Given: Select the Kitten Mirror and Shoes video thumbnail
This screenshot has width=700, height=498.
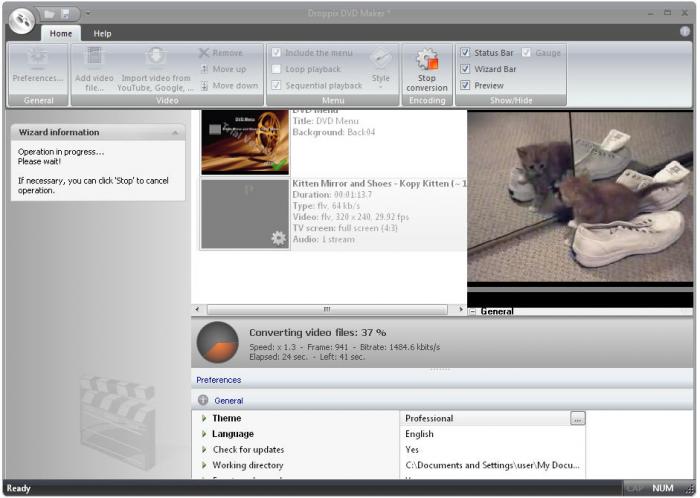Looking at the screenshot, I should [x=244, y=213].
